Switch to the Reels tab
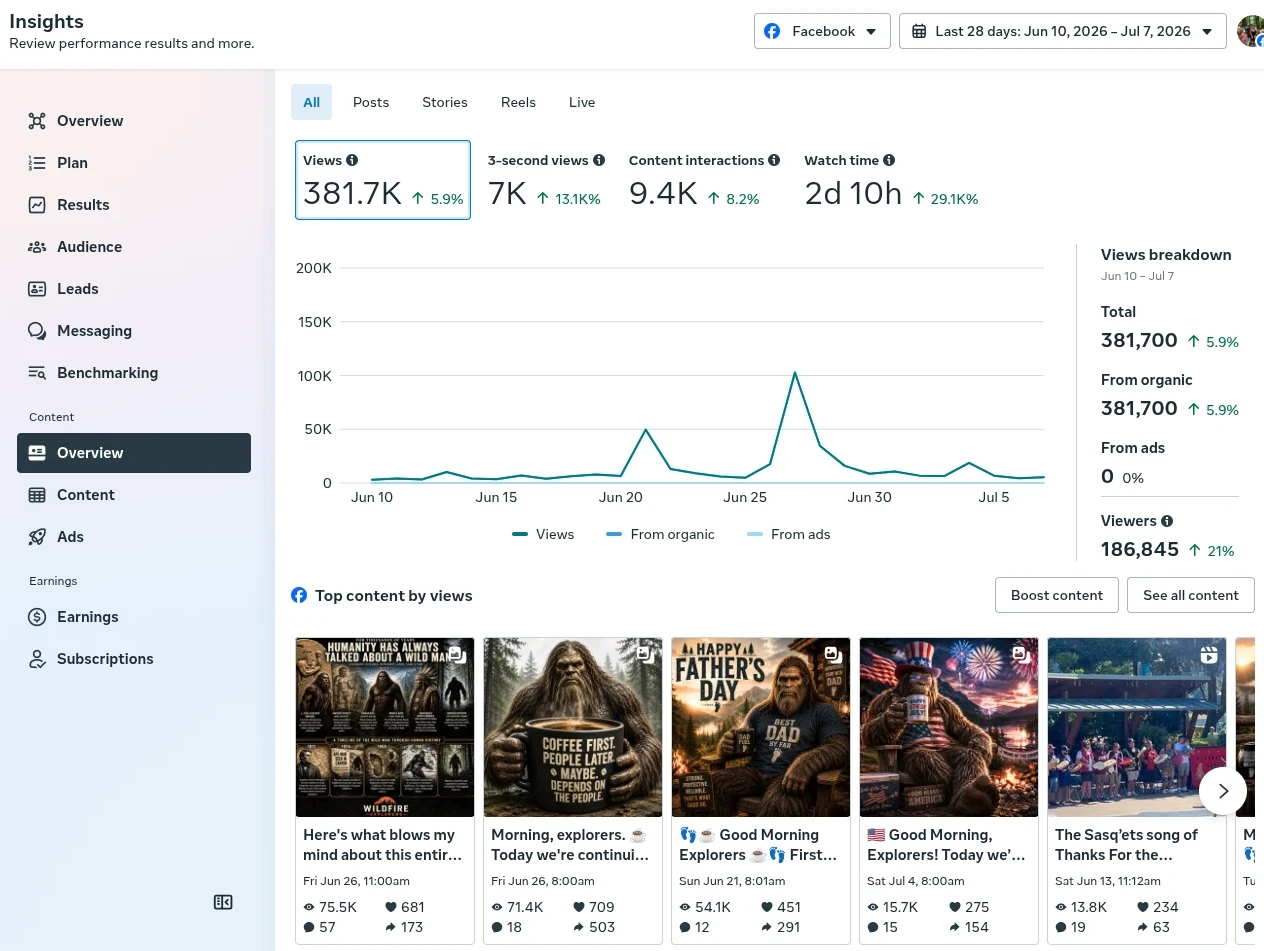 518,102
